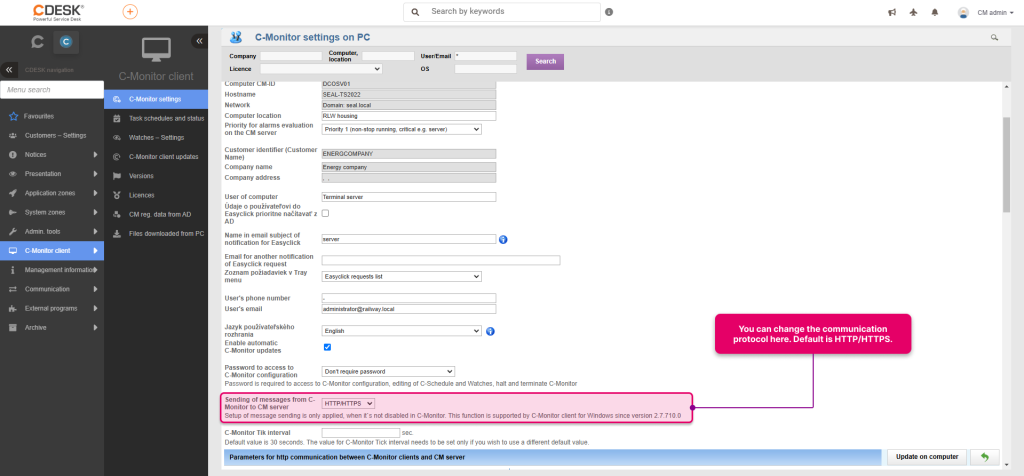This screenshot has width=1024, height=476.
Task: Collapse the CDESK navigation with double-arrow icon
Action: point(8,69)
